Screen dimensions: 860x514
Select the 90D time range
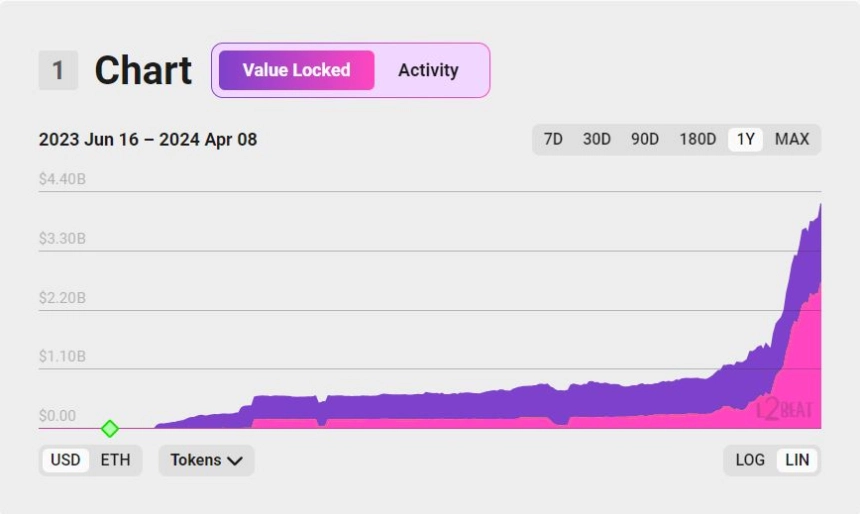(x=645, y=139)
